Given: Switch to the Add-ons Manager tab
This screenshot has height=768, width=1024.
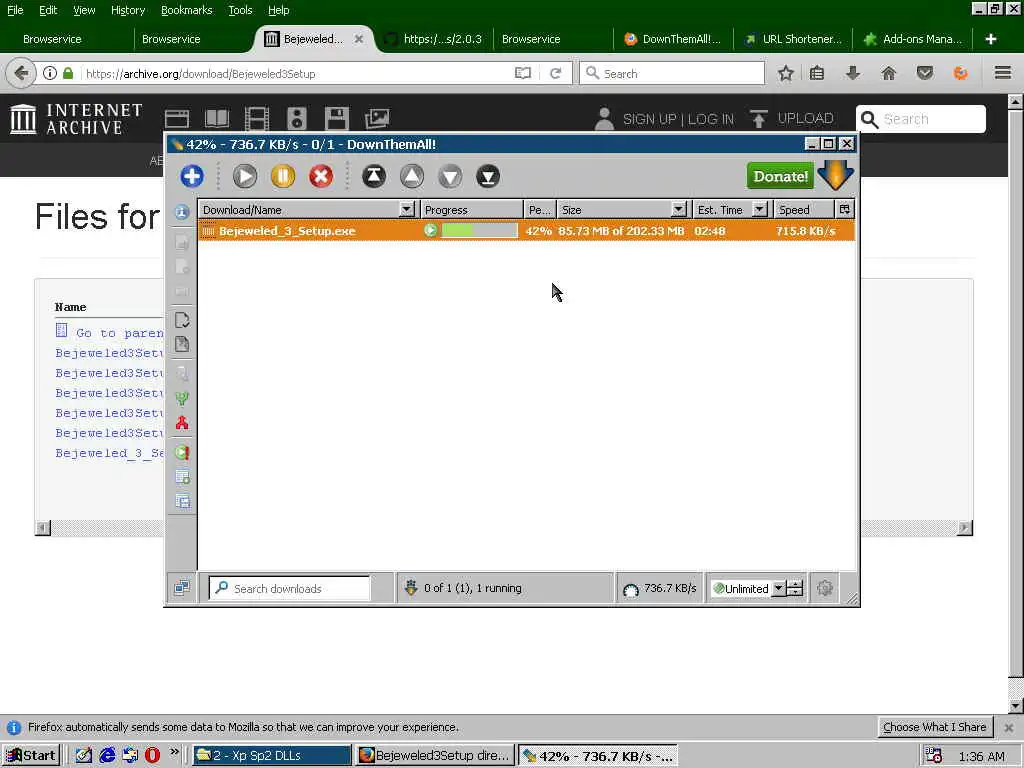Looking at the screenshot, I should [914, 39].
